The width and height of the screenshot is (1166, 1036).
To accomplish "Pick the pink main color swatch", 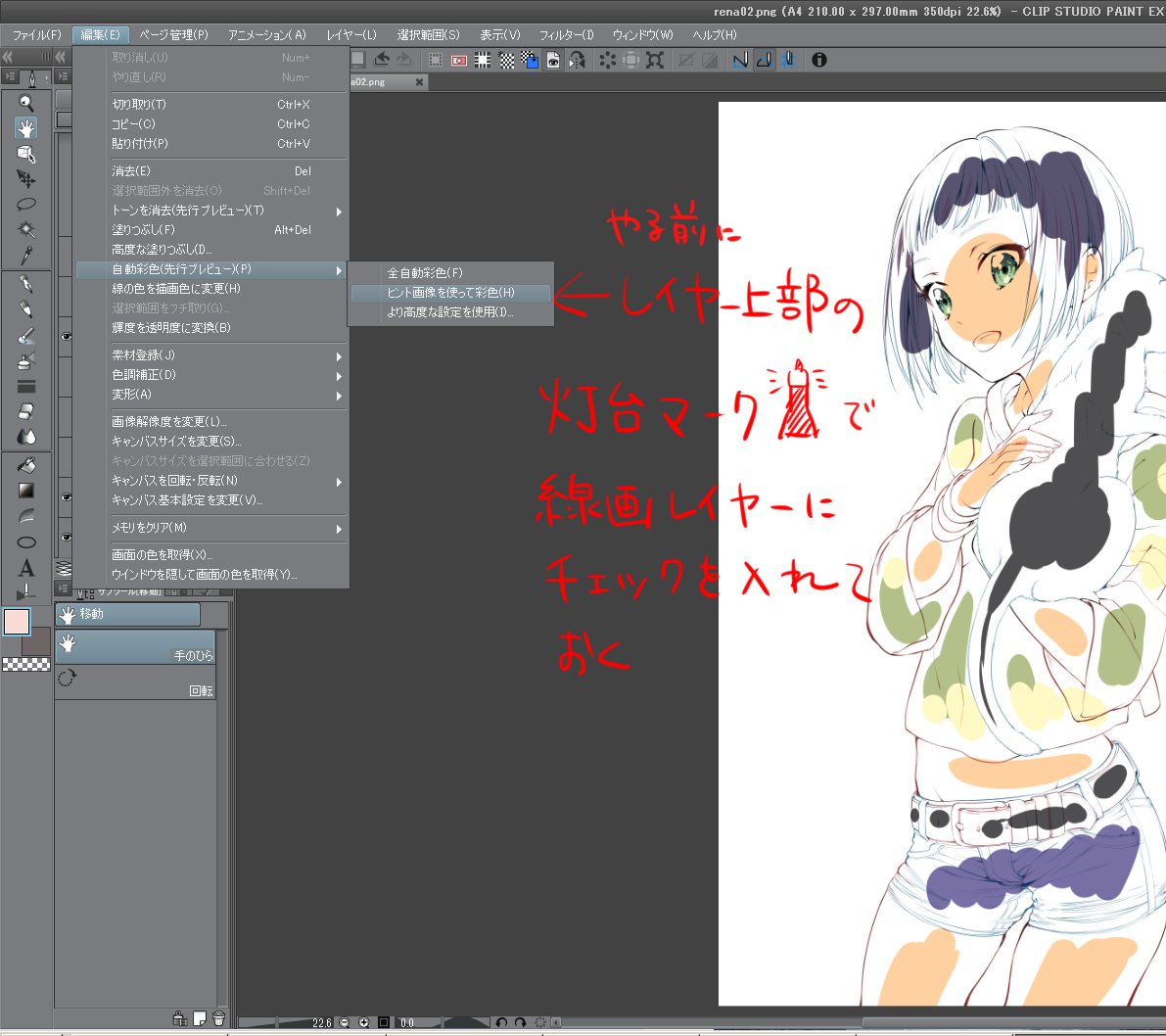I will tap(17, 622).
